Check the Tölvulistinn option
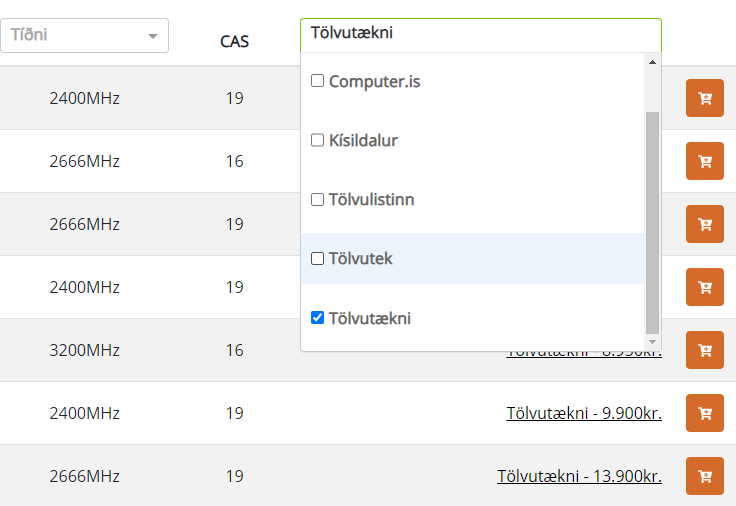Screen dimensions: 736x506 tap(318, 199)
